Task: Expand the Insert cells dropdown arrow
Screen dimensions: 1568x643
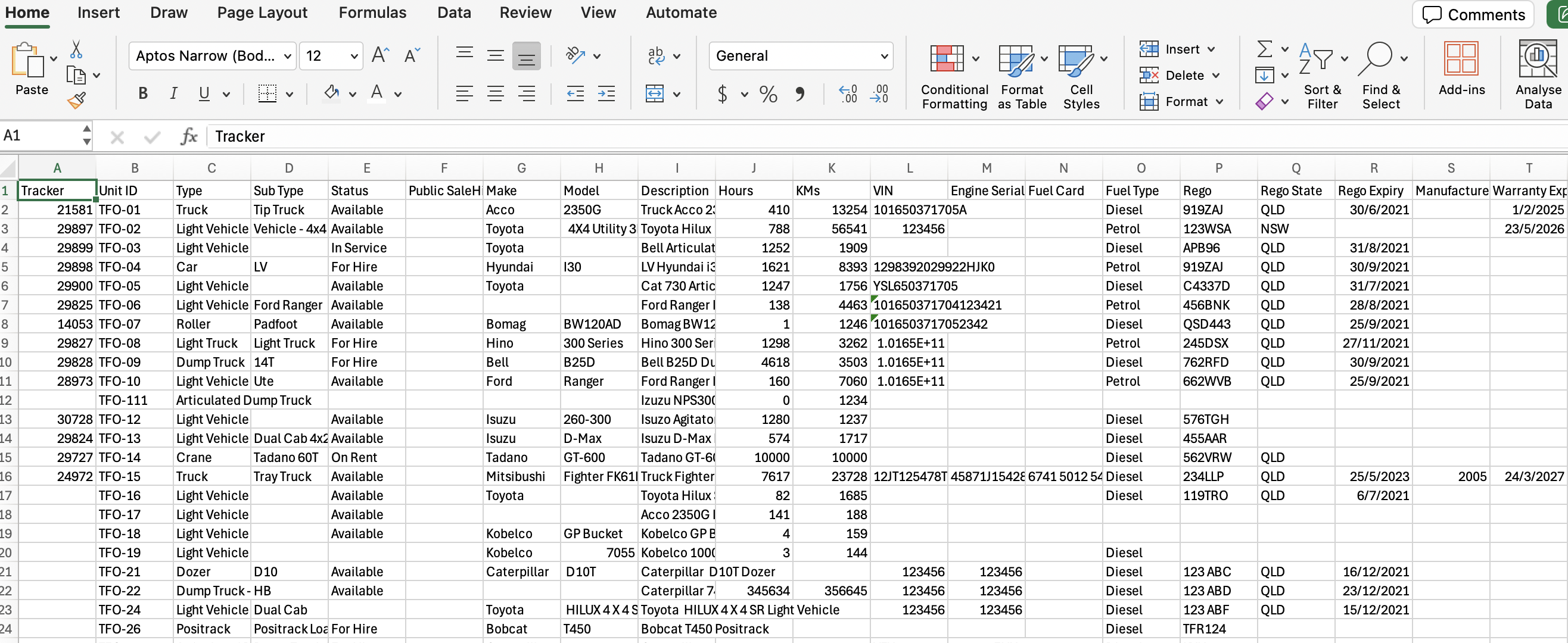Action: (x=1211, y=49)
